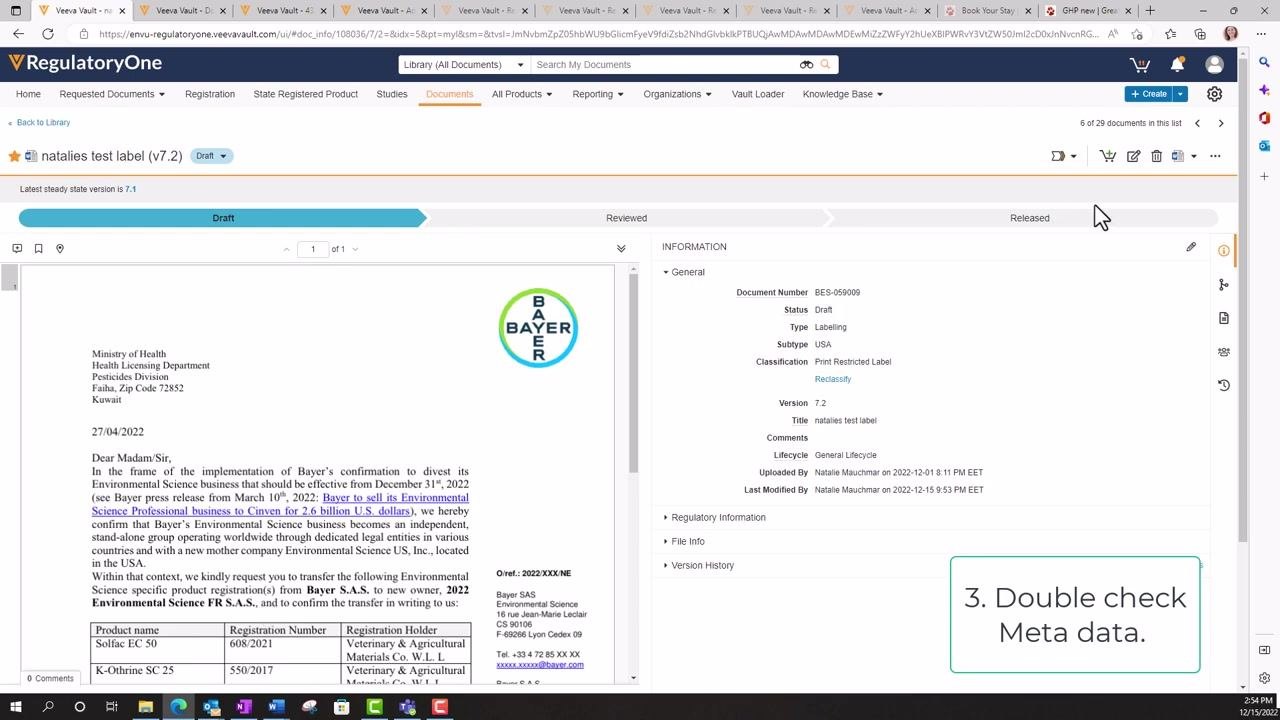This screenshot has width=1280, height=720.
Task: Open the Draft status dropdown badge
Action: coord(211,156)
